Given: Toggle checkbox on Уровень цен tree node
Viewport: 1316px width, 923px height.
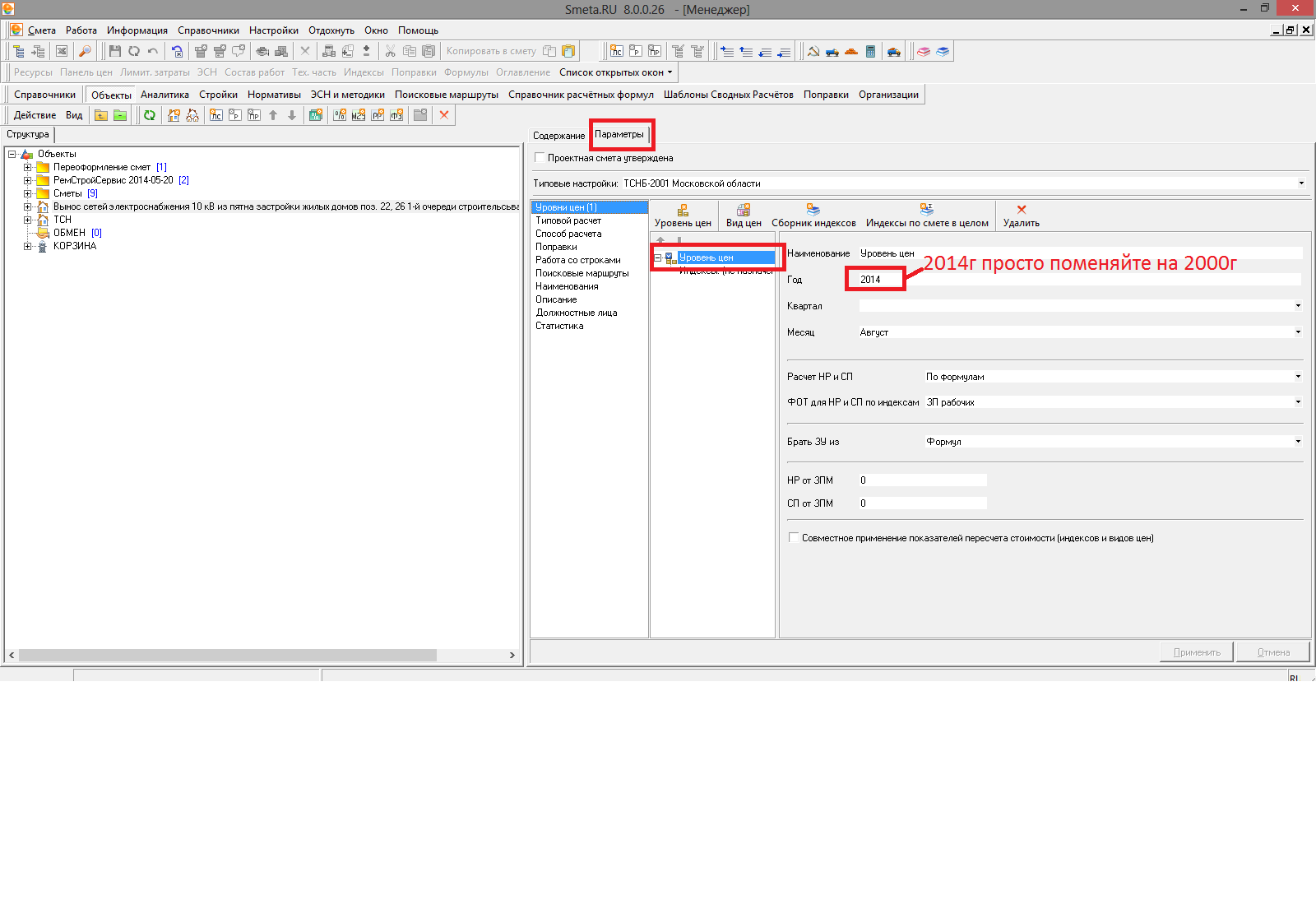Looking at the screenshot, I should [x=670, y=257].
